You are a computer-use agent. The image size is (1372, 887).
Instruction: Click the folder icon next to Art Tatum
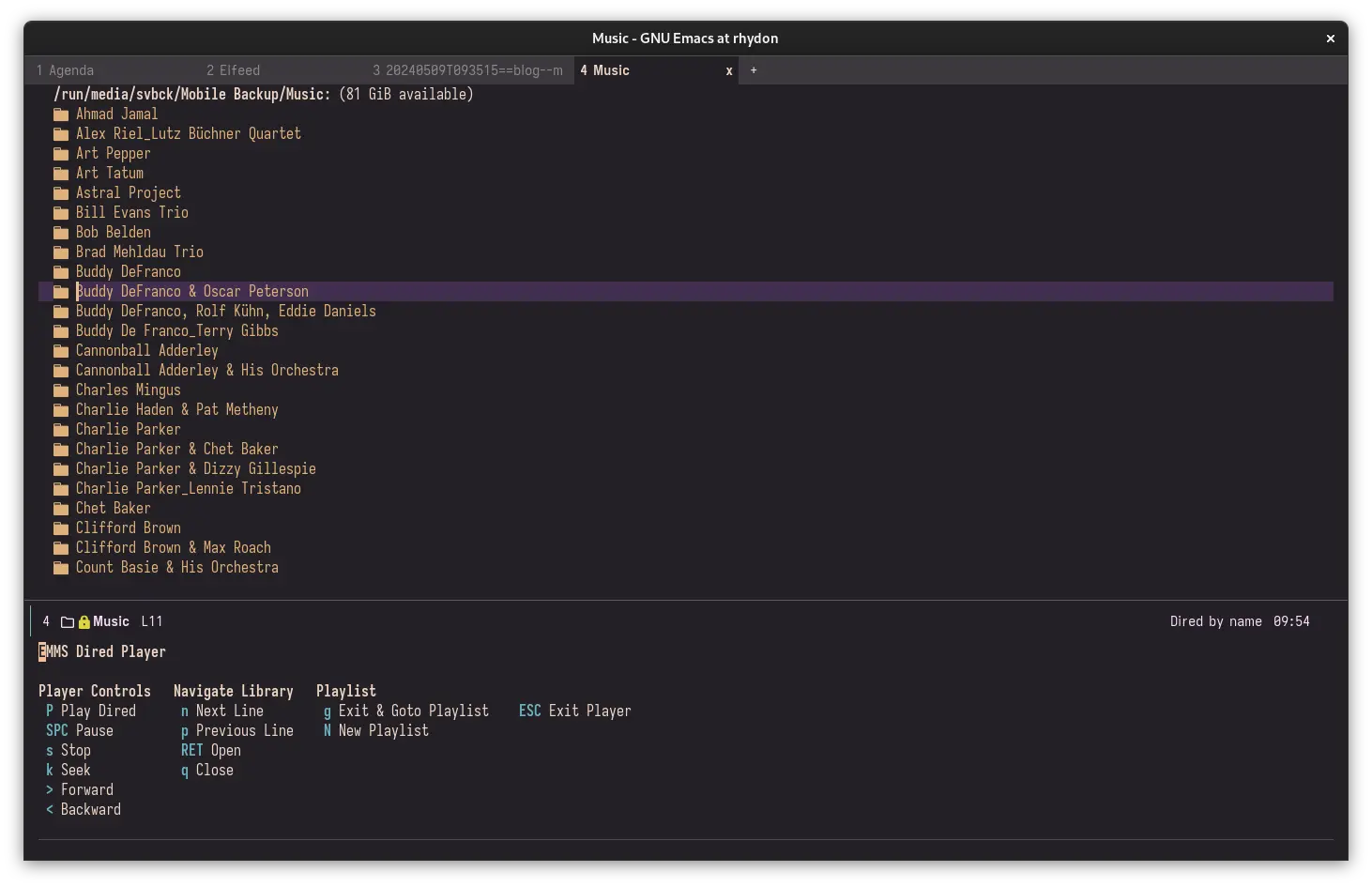(x=61, y=174)
